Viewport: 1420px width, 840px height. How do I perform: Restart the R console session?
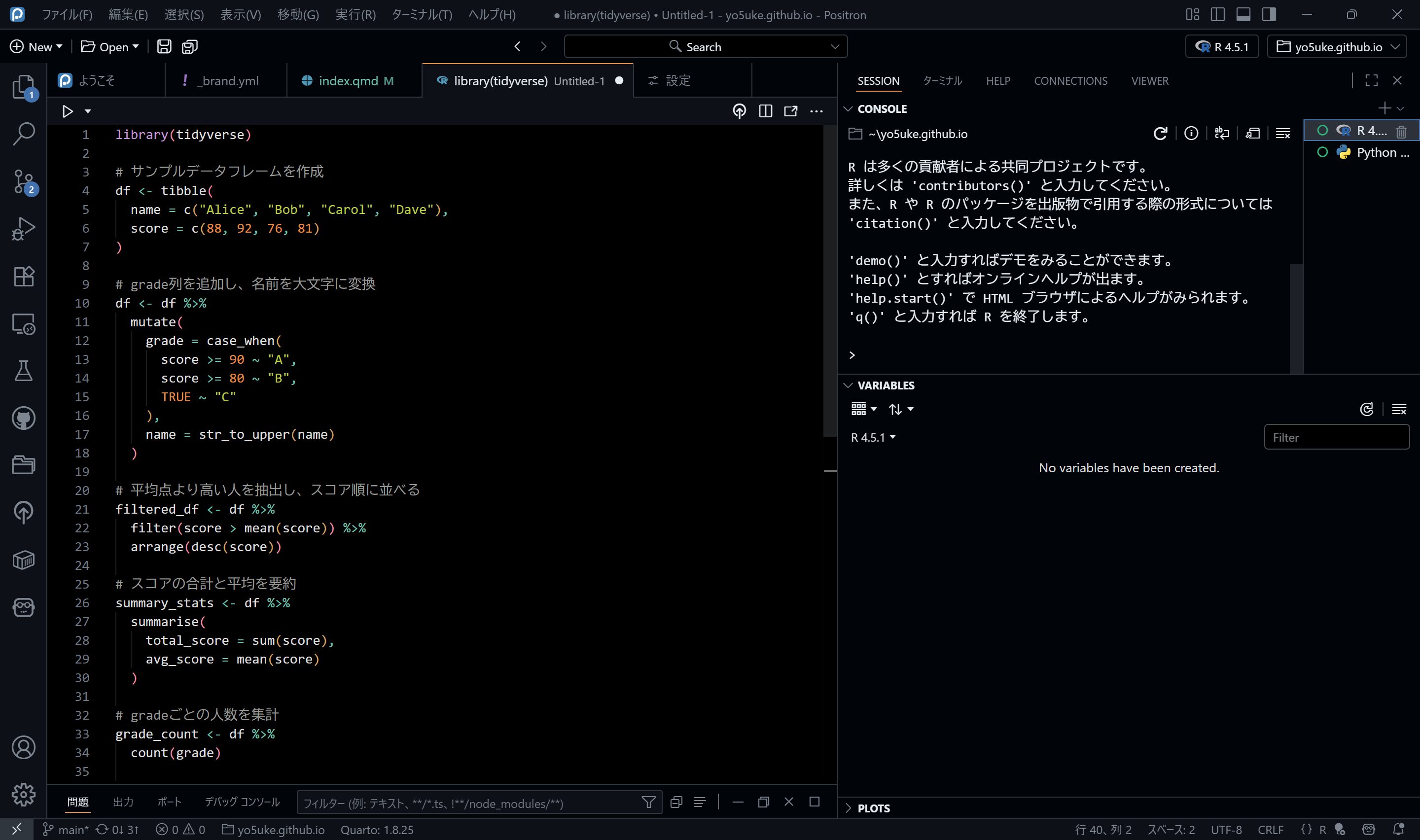pos(1160,134)
